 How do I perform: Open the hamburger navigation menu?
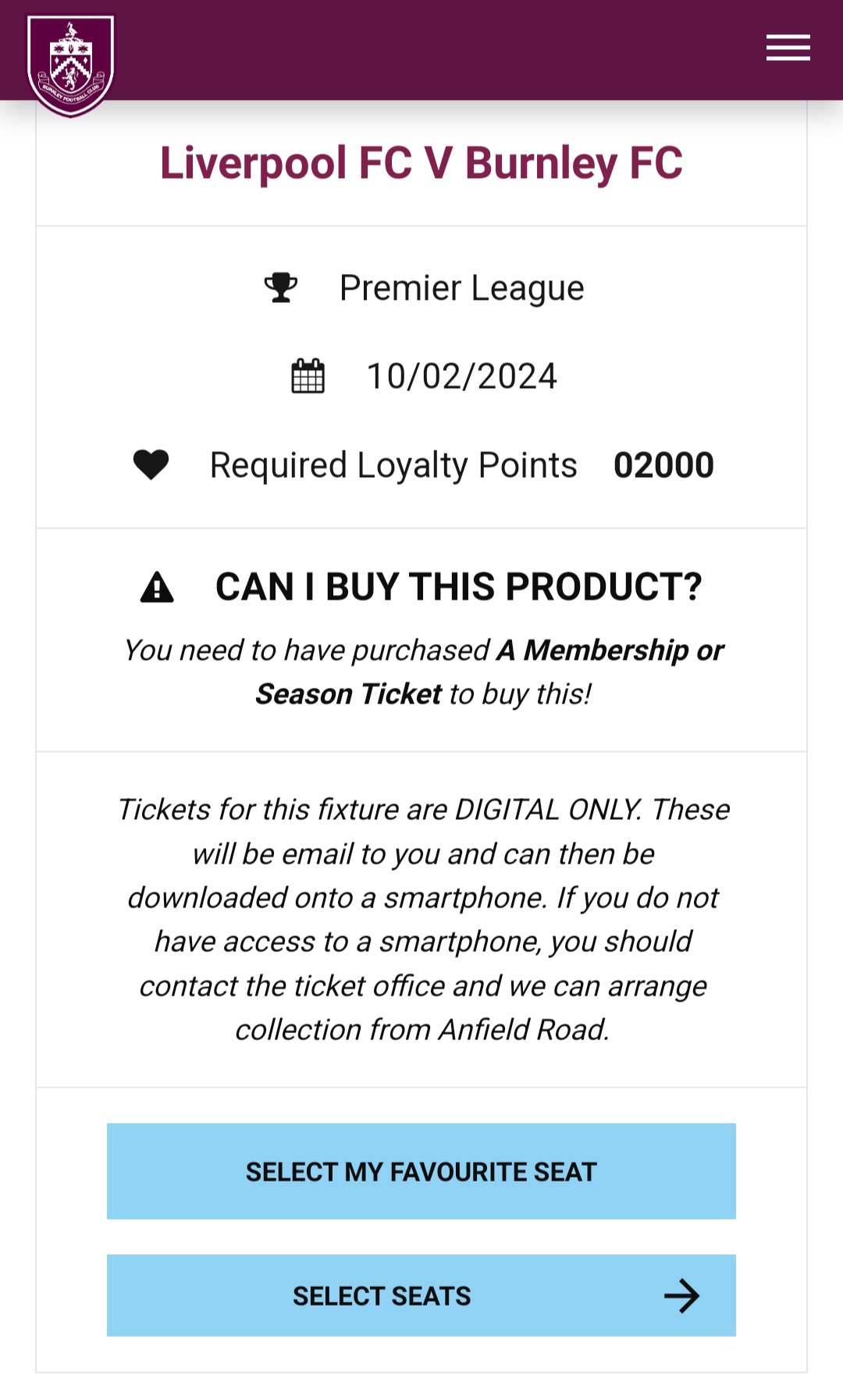pyautogui.click(x=788, y=48)
